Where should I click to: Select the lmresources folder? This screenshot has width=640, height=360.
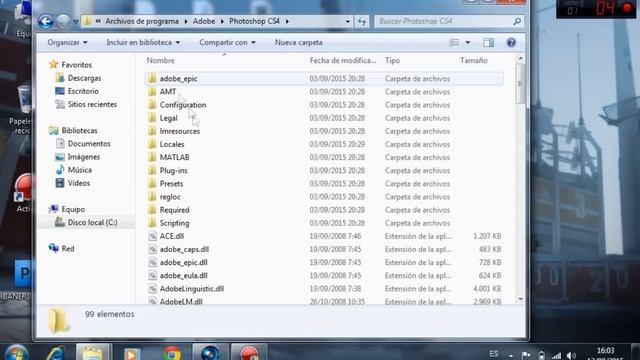click(x=180, y=131)
